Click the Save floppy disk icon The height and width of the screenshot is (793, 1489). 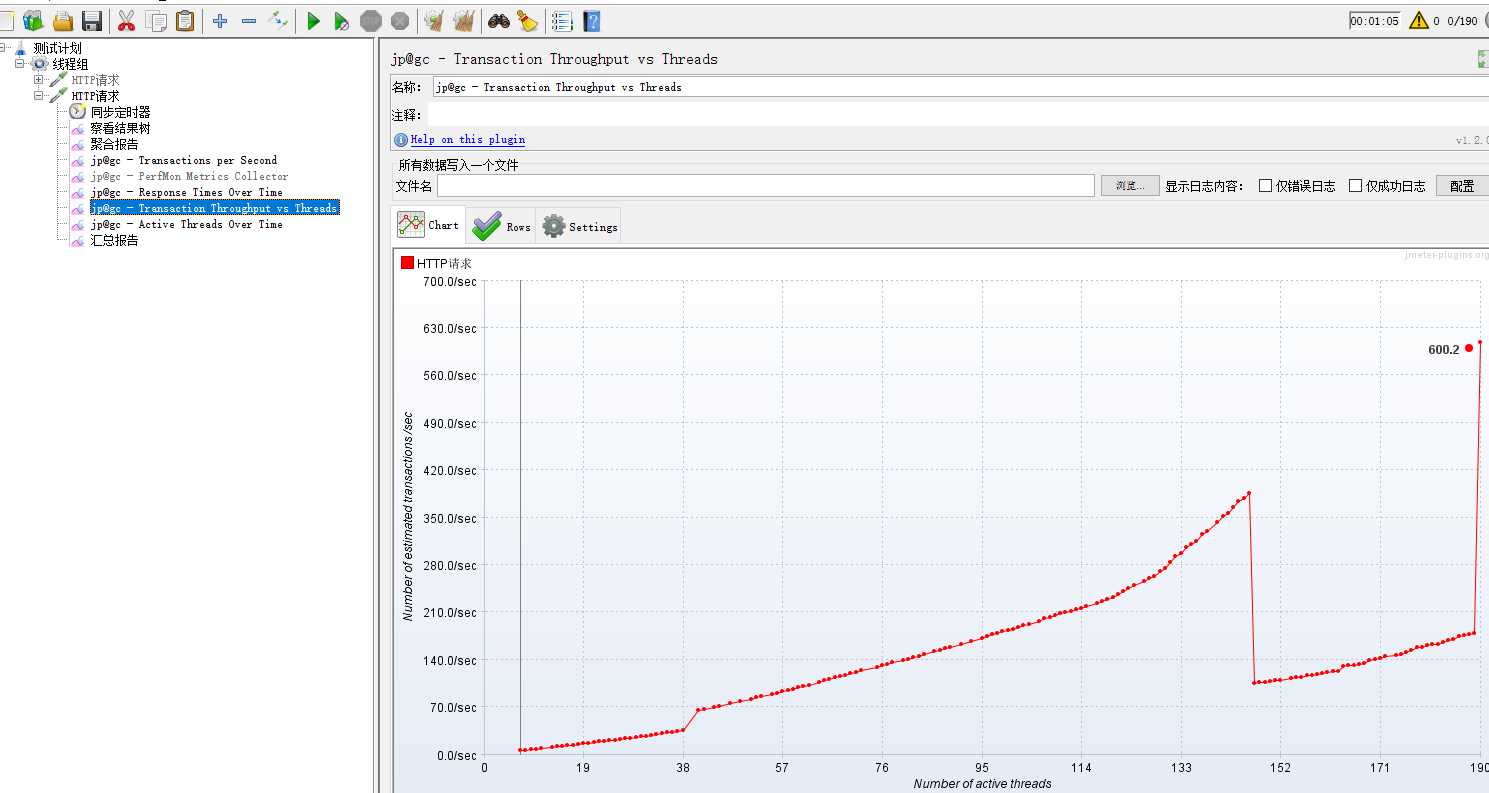coord(92,20)
